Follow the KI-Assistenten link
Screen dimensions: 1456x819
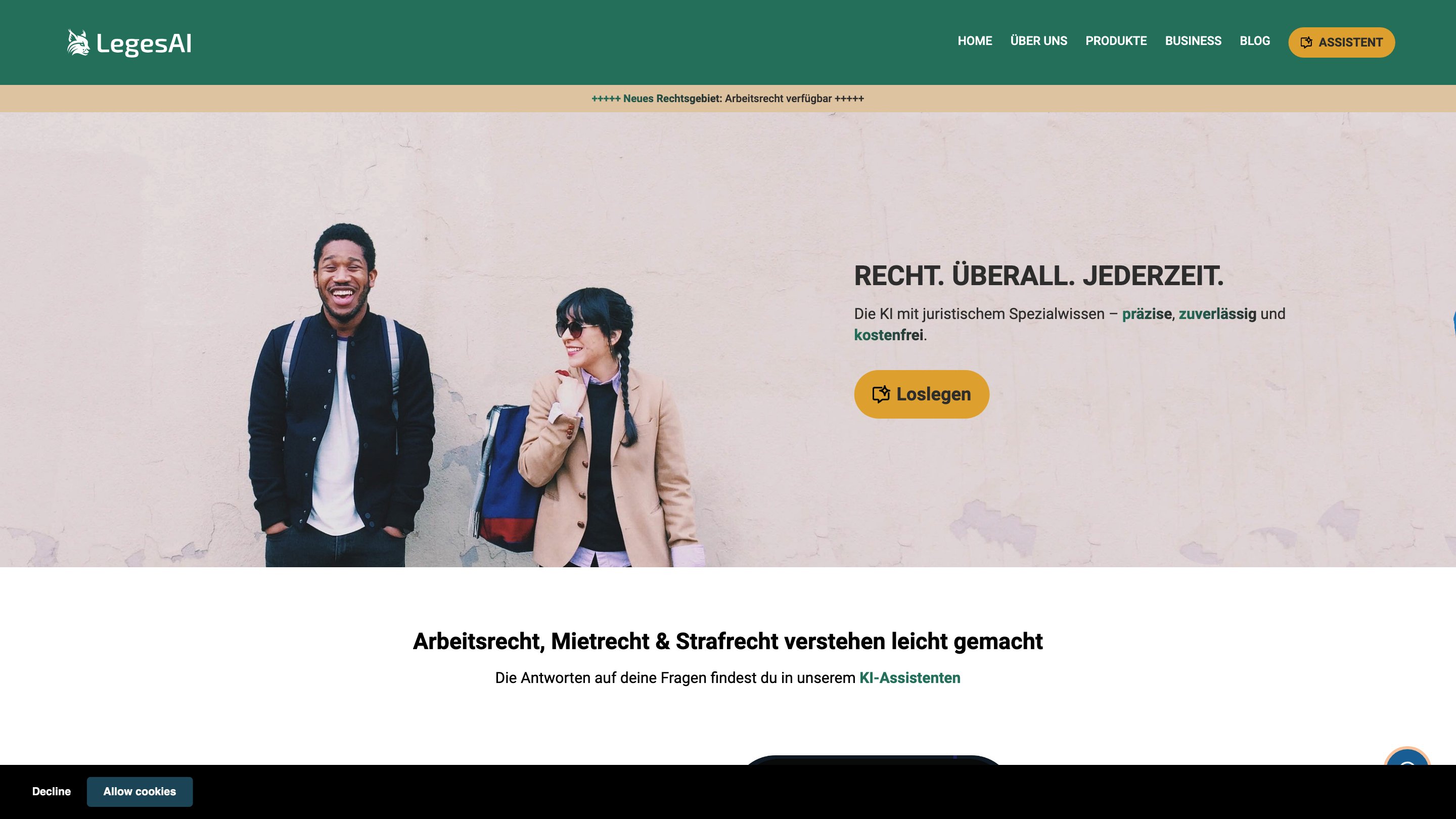(x=909, y=677)
